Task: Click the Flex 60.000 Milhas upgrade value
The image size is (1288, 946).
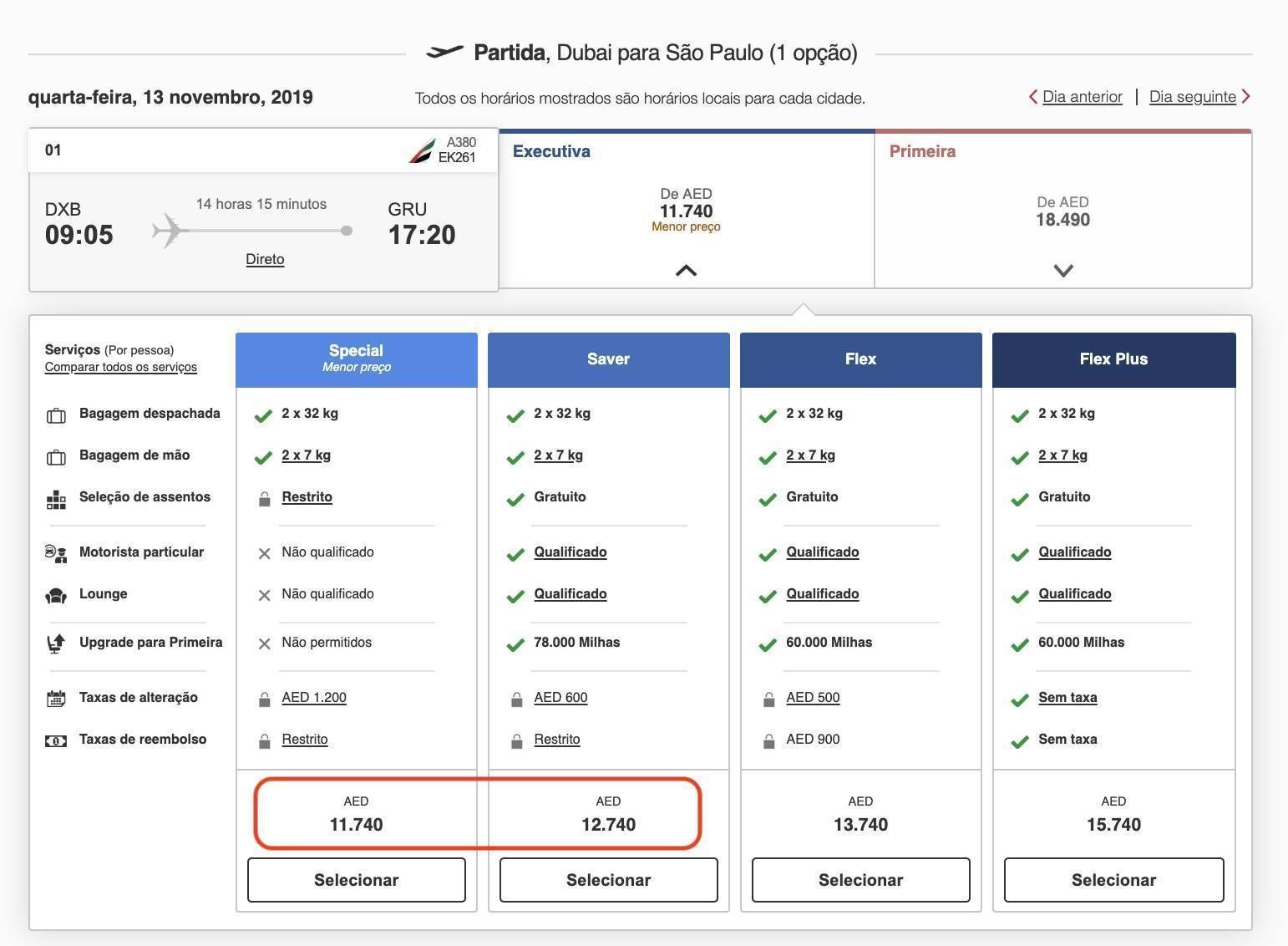Action: tap(829, 643)
